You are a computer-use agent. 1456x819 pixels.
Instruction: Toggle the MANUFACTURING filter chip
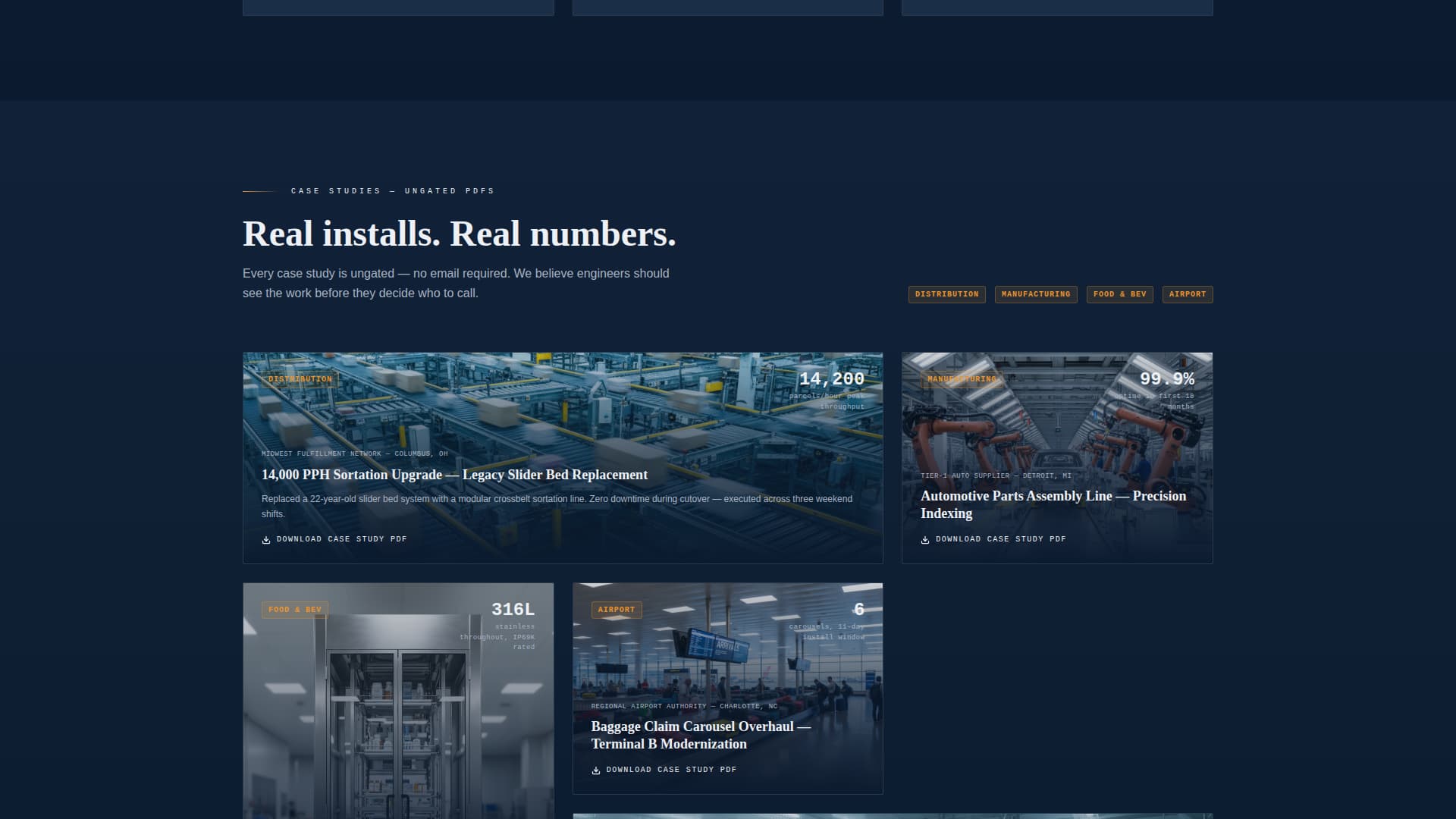point(1037,294)
